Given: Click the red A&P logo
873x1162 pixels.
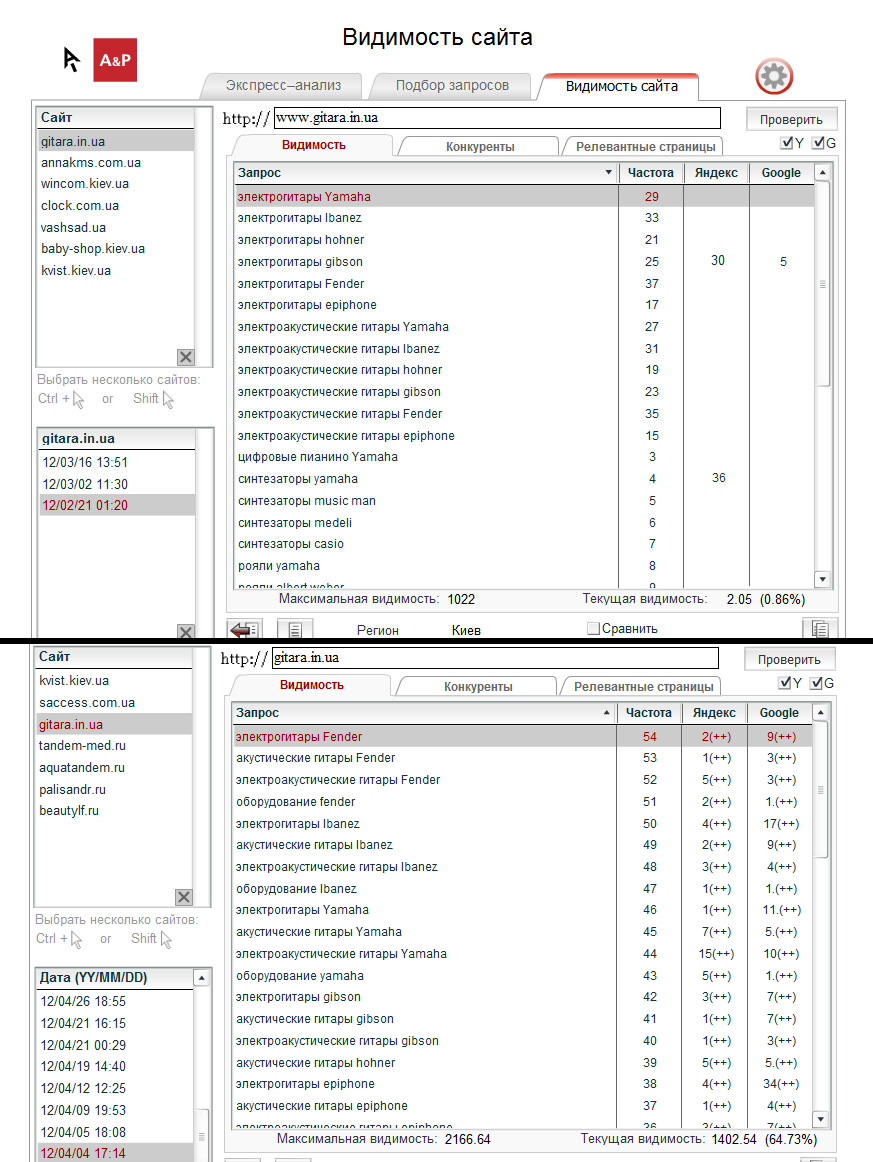Looking at the screenshot, I should (115, 60).
